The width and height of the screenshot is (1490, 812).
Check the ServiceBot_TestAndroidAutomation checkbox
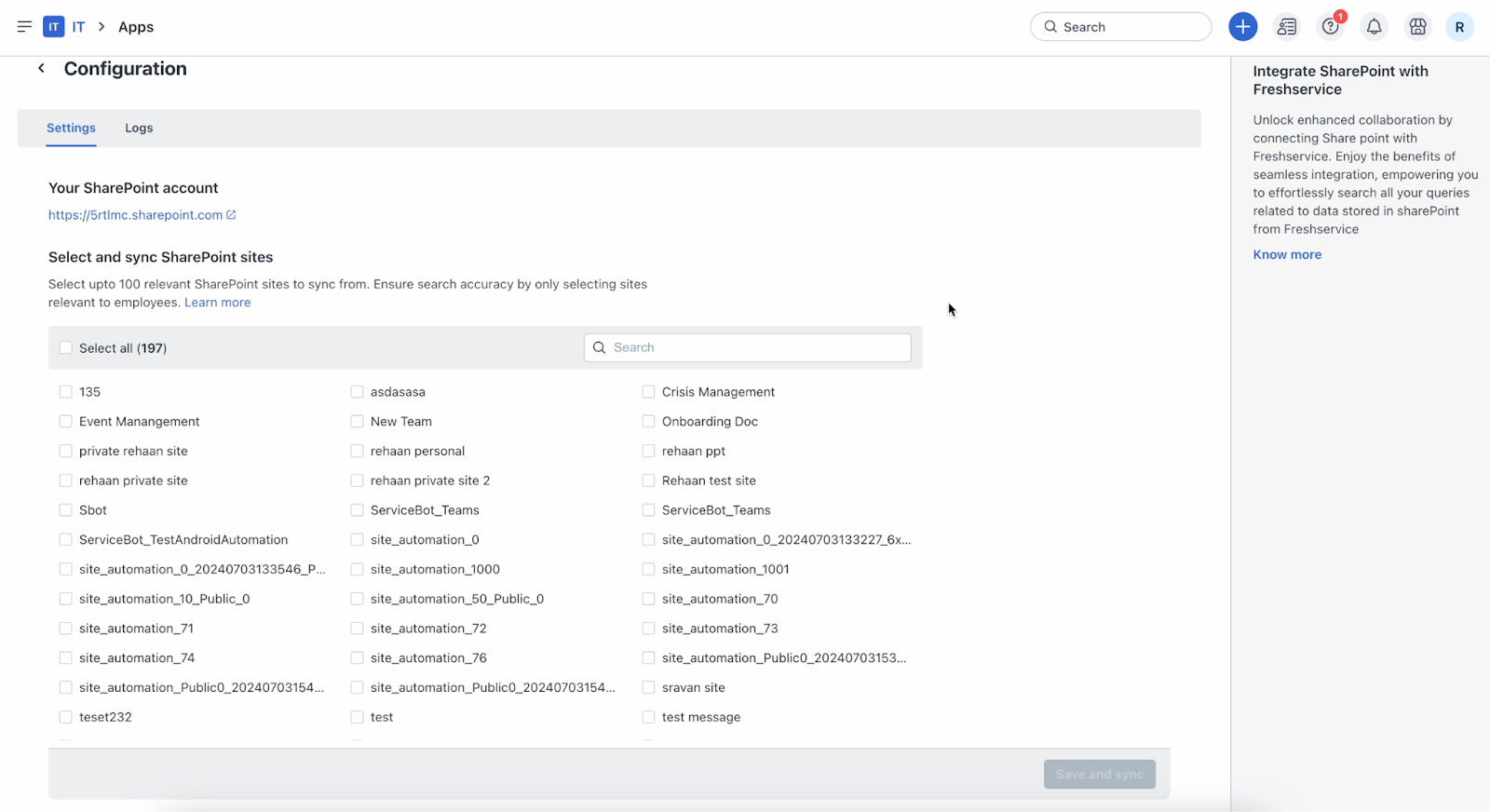click(65, 539)
